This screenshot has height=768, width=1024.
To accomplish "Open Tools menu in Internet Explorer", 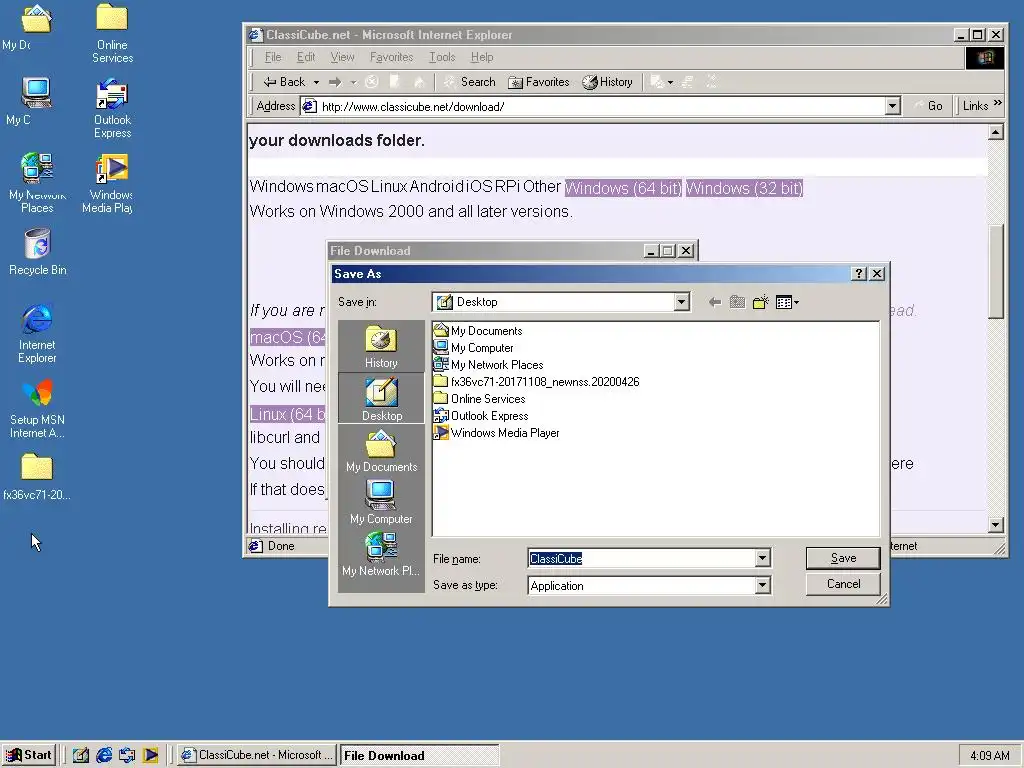I will (x=442, y=57).
